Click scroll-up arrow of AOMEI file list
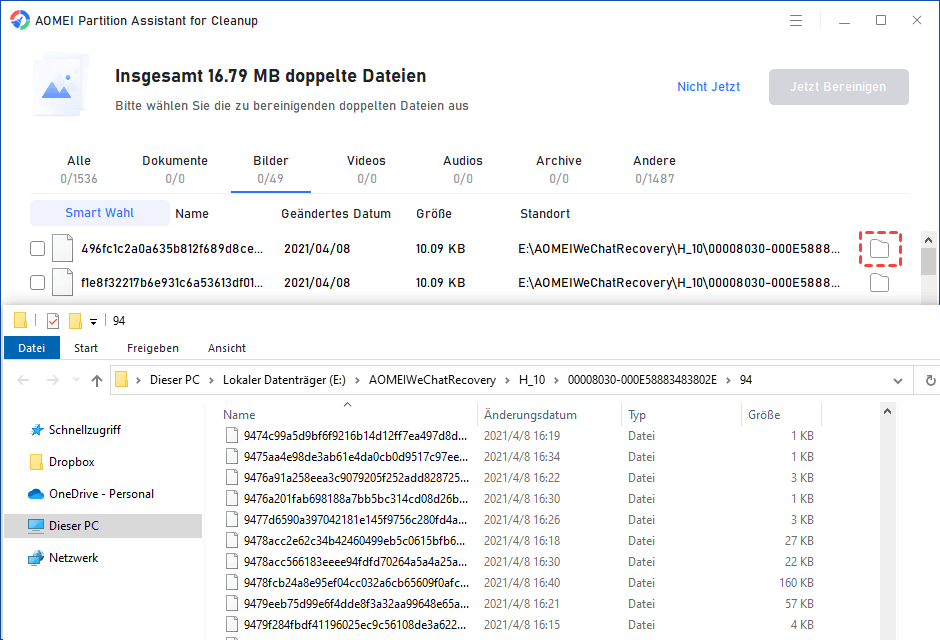This screenshot has height=640, width=940. 929,240
